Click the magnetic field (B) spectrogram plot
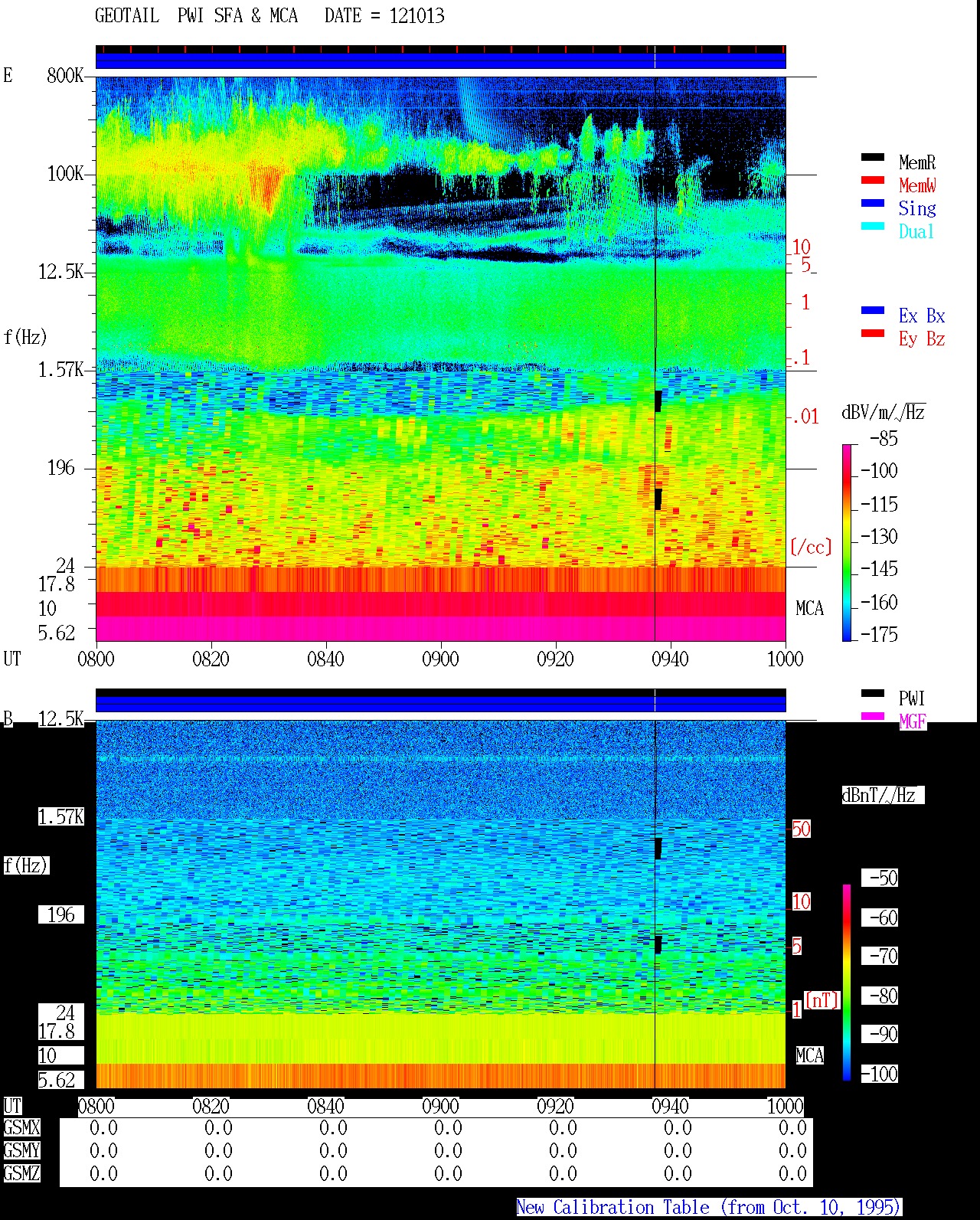Image resolution: width=980 pixels, height=1220 pixels. click(440, 904)
